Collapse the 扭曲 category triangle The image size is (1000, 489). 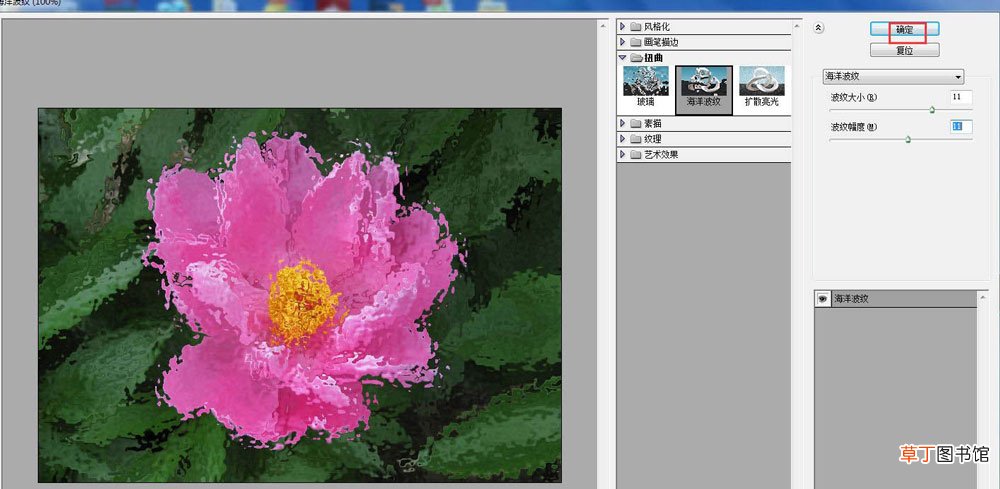[x=622, y=57]
